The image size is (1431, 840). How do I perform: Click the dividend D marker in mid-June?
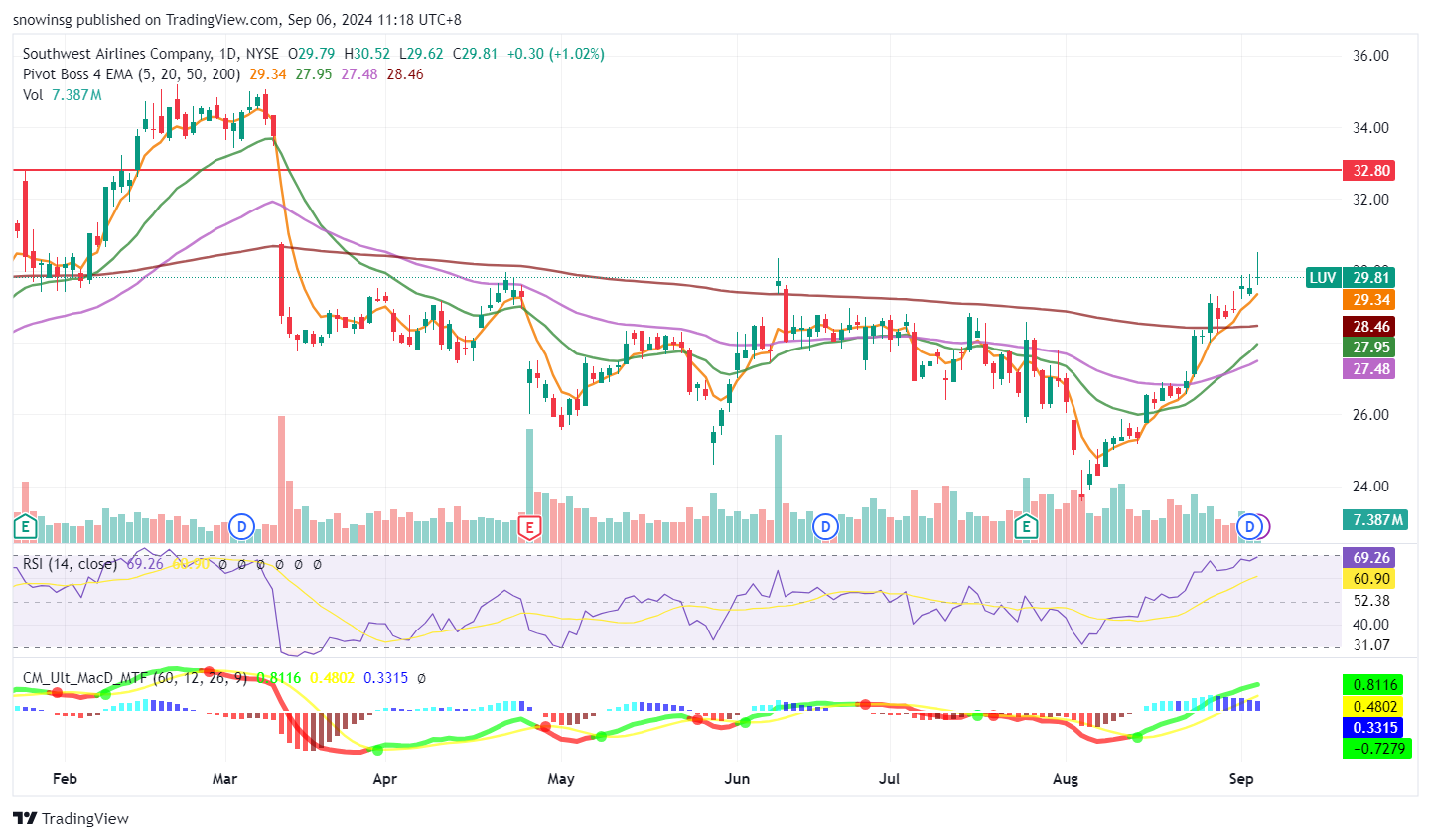(824, 526)
